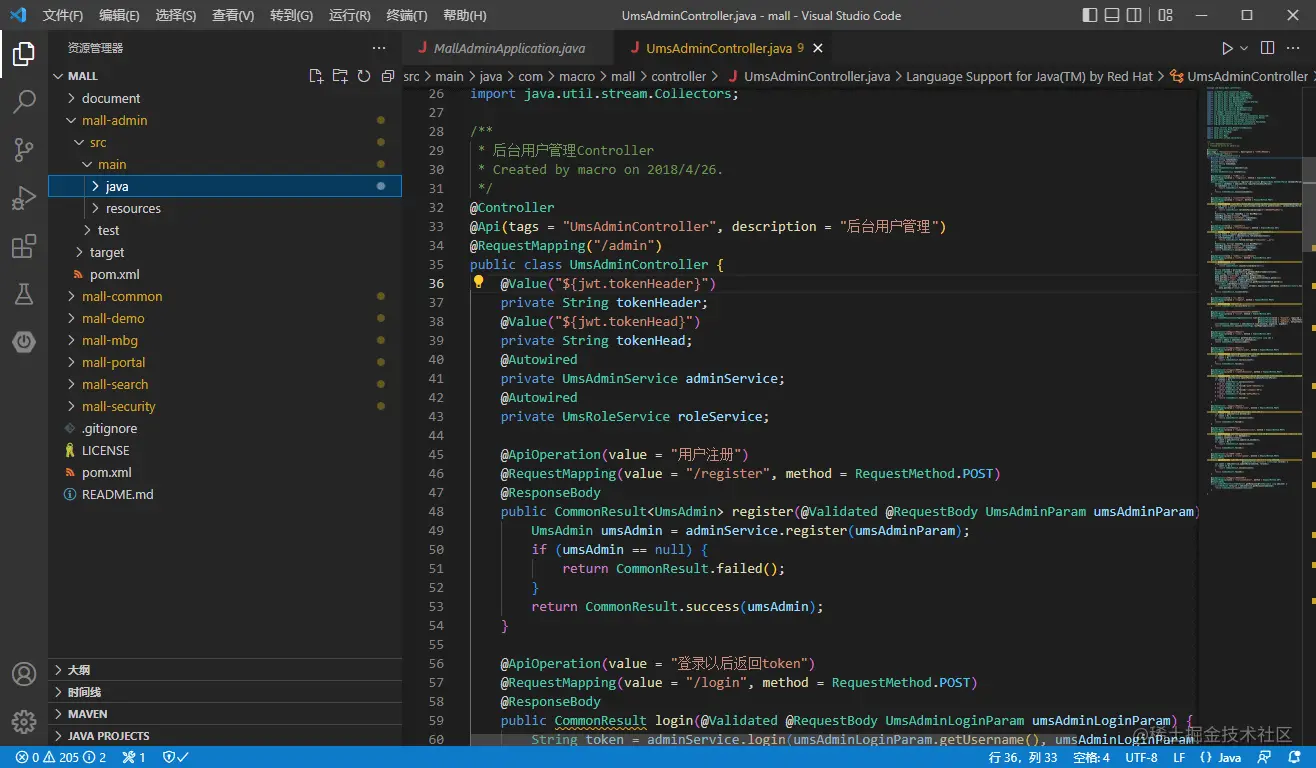Refresh the explorer file tree
This screenshot has width=1316, height=768.
pyautogui.click(x=364, y=76)
